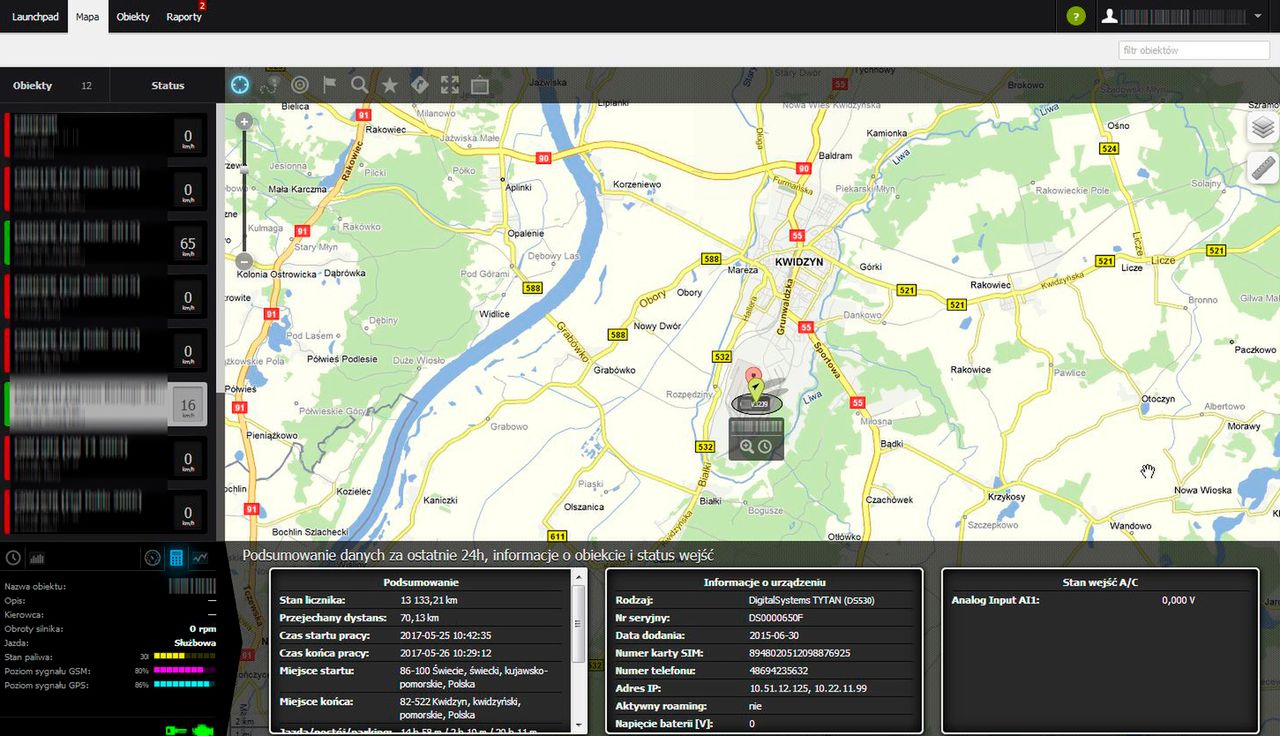
Task: Select the calculator summary view icon
Action: tap(176, 558)
